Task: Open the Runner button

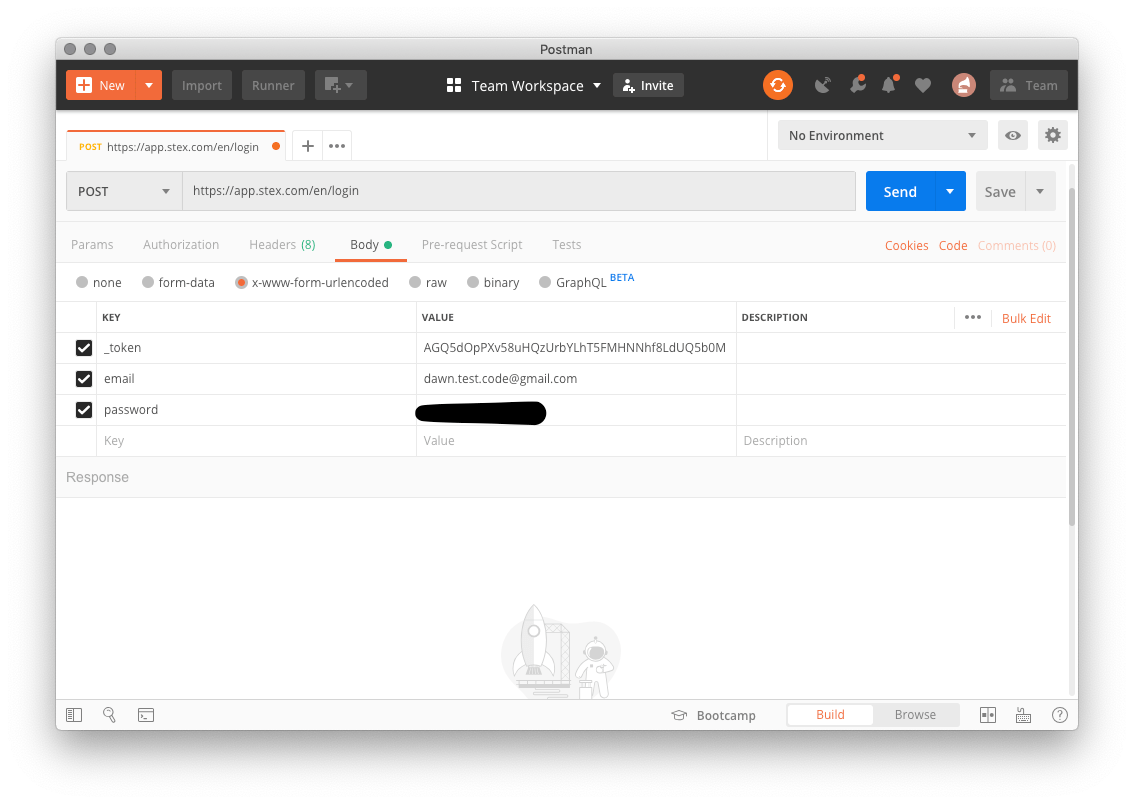Action: pos(273,85)
